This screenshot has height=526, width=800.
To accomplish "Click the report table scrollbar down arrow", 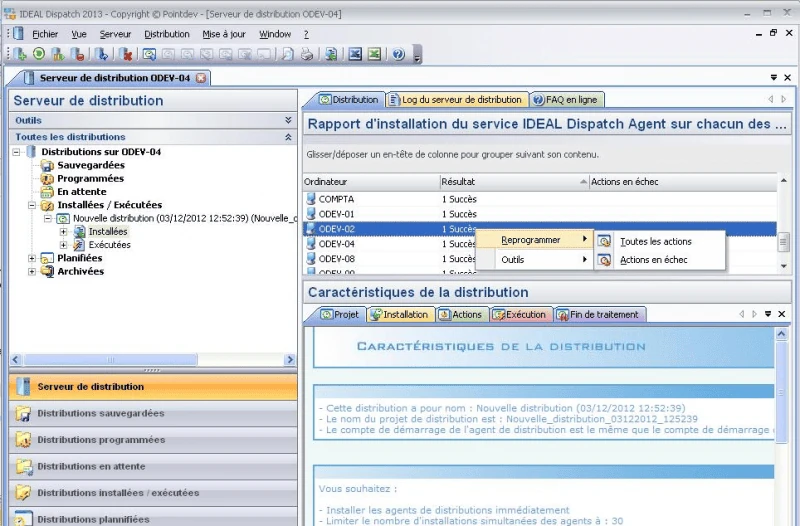I will pos(784,266).
